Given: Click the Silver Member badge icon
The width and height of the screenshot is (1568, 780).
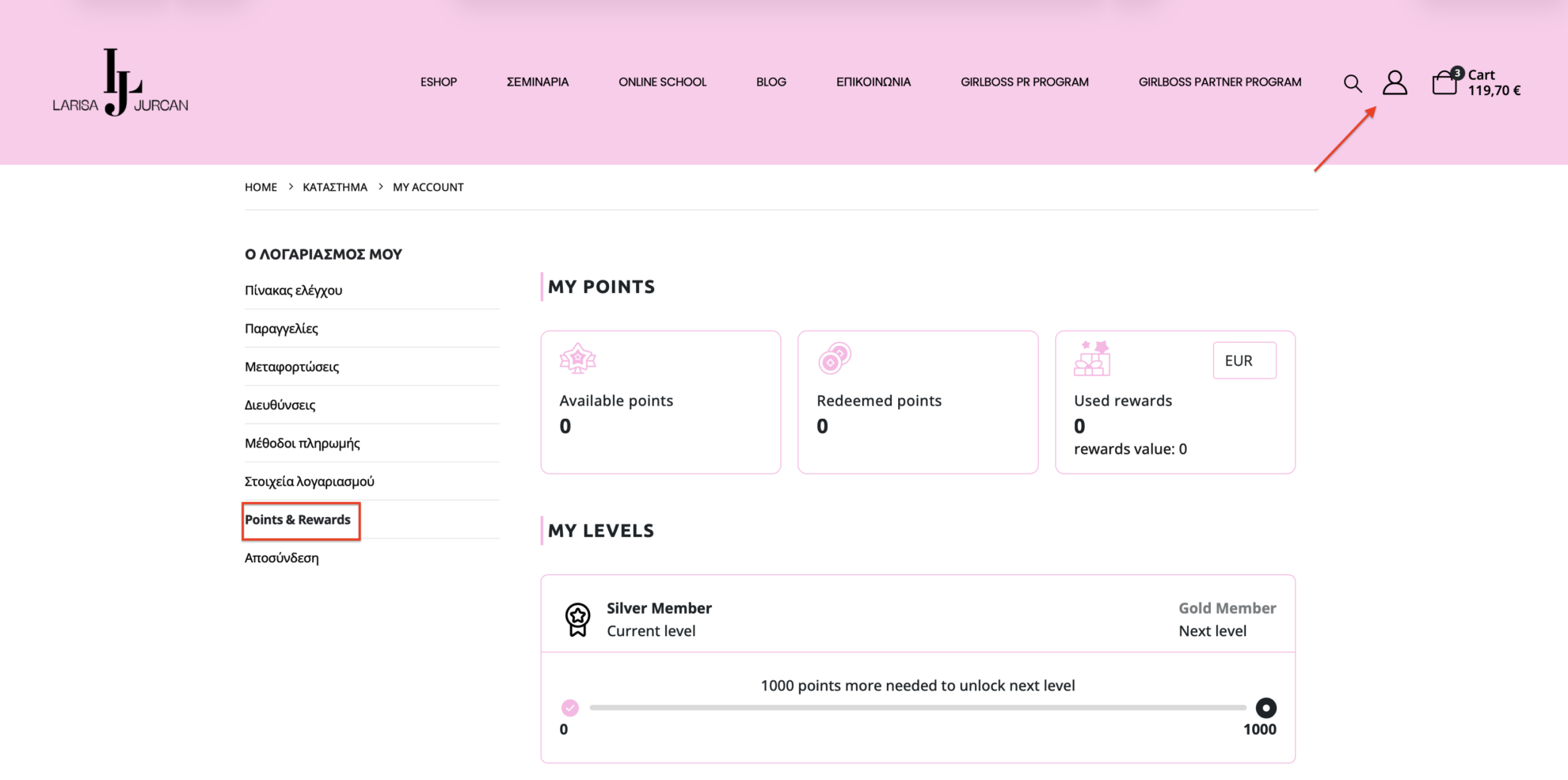Looking at the screenshot, I should pyautogui.click(x=577, y=619).
